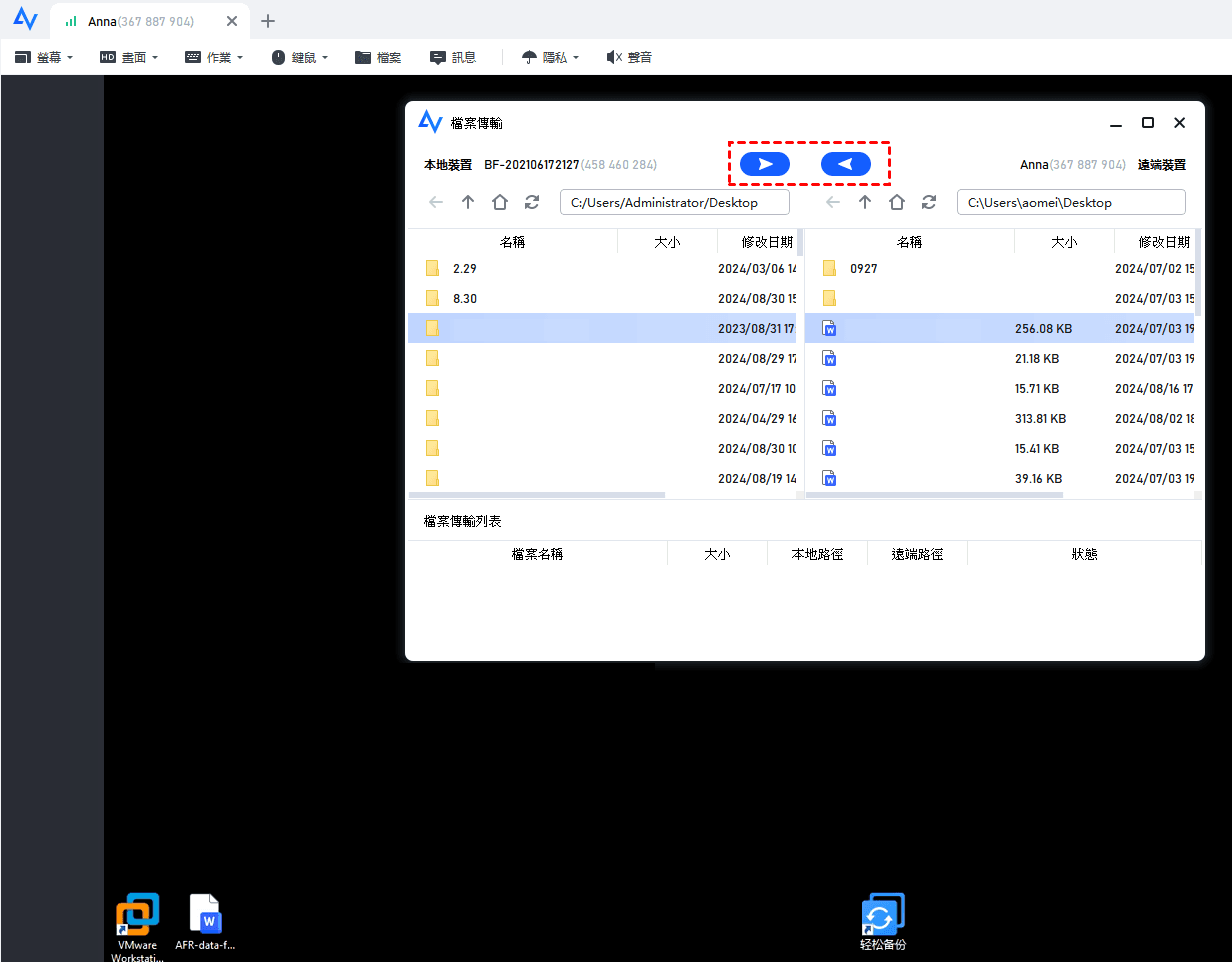Refresh the remote device file list
This screenshot has width=1232, height=962.
click(x=929, y=202)
